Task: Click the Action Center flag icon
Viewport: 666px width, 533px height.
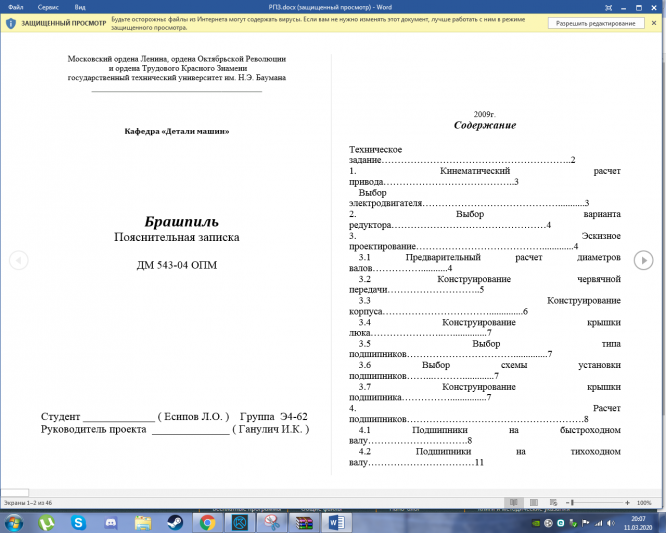Action: 586,523
